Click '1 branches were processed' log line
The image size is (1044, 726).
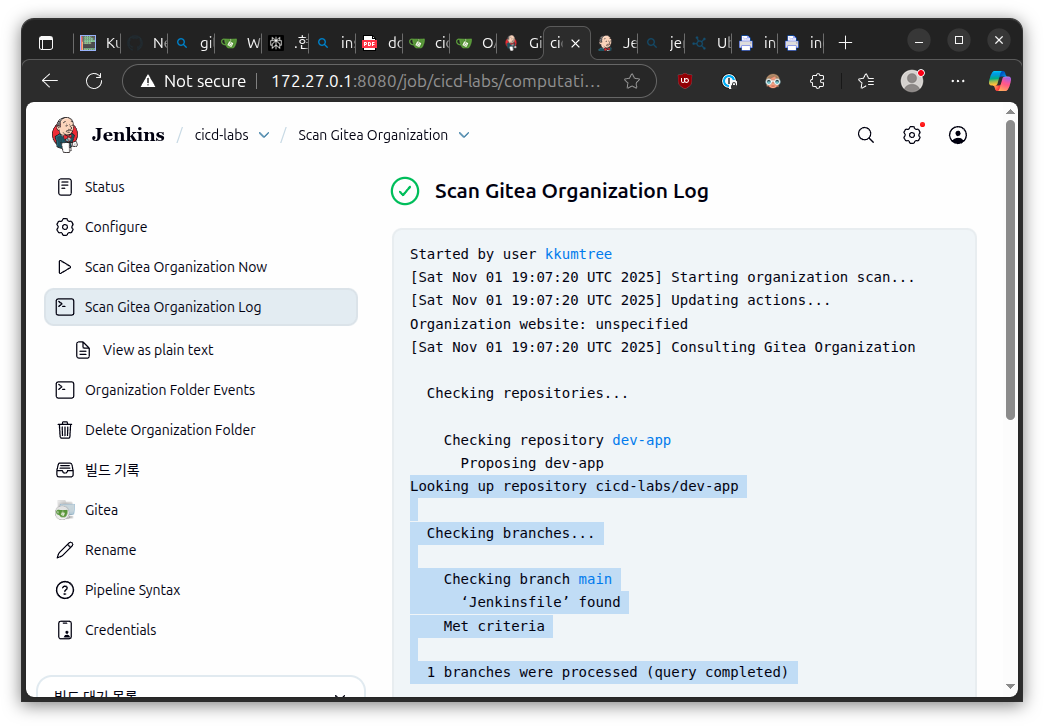(x=607, y=673)
